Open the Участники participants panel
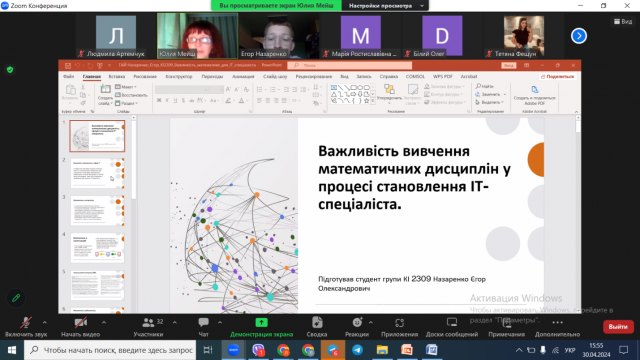Screen dimensions: 640x360 click(148, 327)
